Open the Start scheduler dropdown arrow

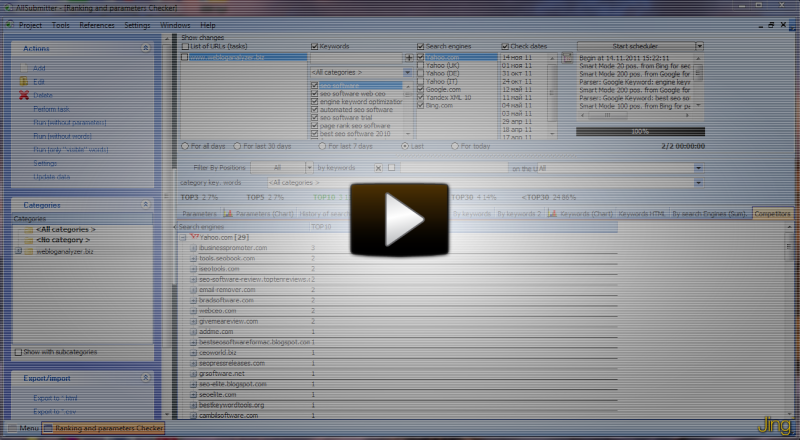coord(699,46)
